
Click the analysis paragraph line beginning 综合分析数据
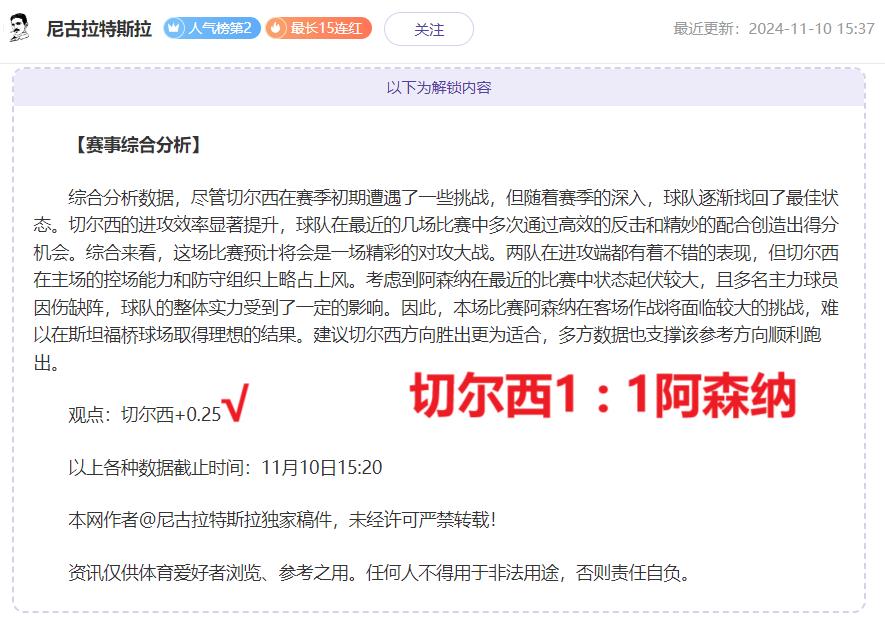click(453, 198)
